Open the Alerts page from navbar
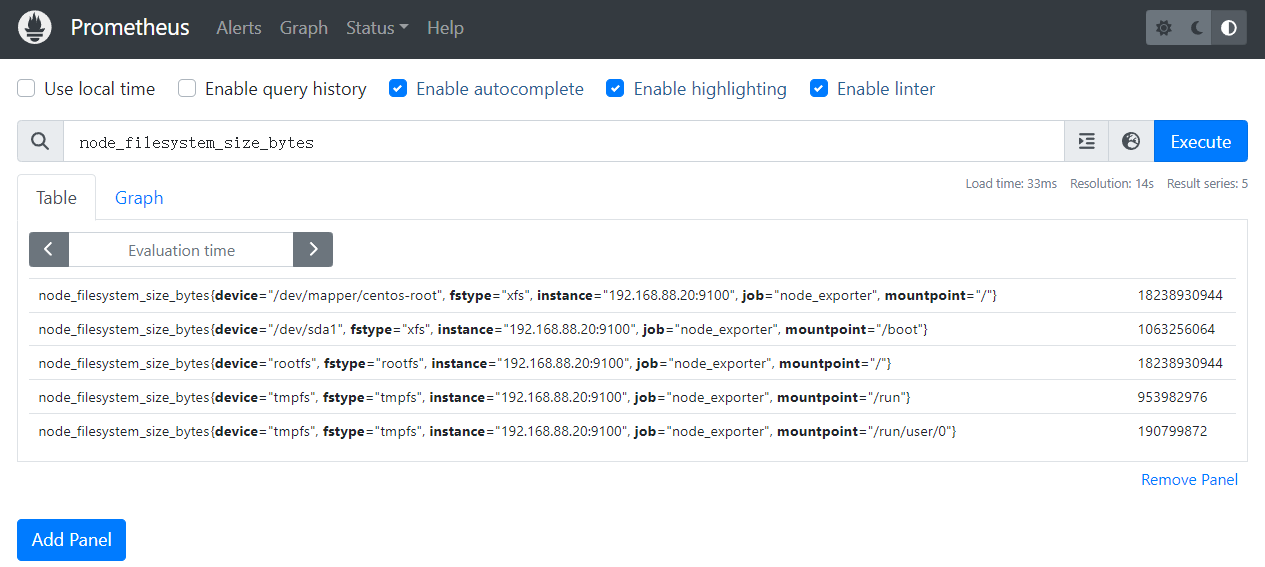Screen dimensions: 1265x567 239,28
